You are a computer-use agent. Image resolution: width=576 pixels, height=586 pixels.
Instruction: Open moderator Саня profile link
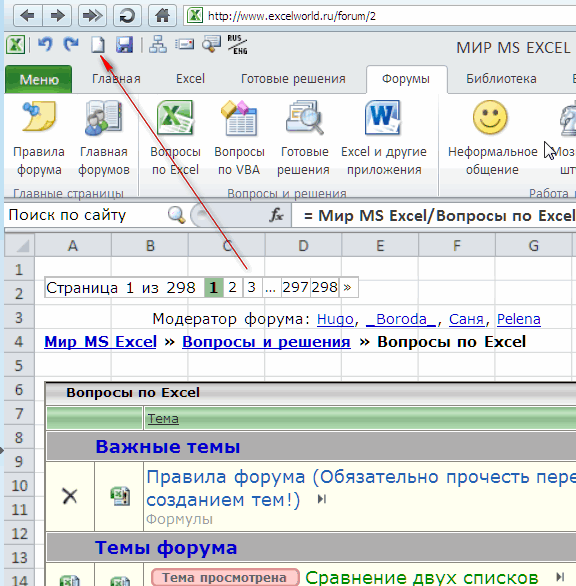[466, 319]
